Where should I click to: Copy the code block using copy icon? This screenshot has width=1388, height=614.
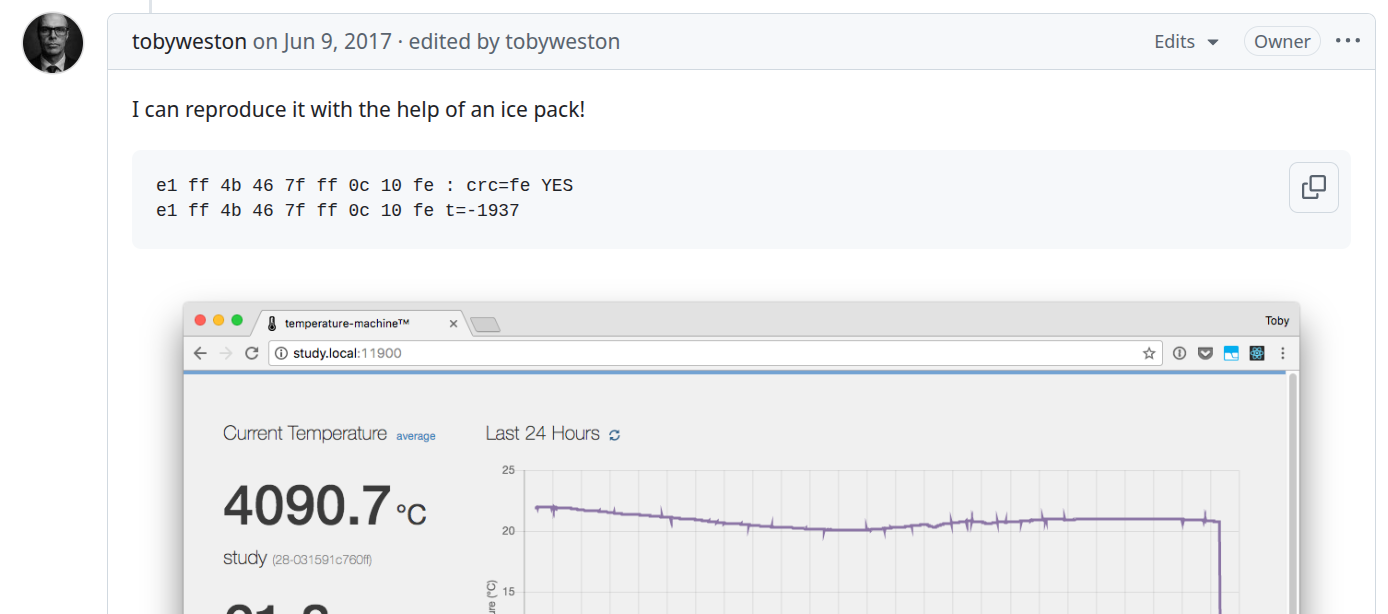coord(1313,187)
